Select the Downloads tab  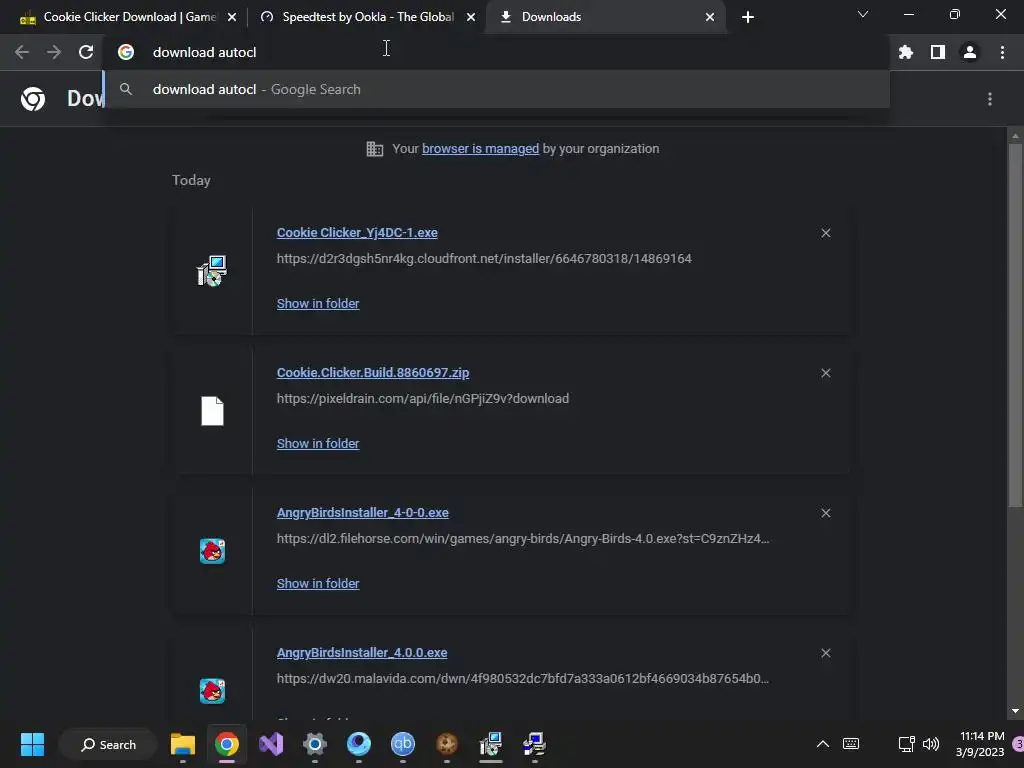coord(605,17)
